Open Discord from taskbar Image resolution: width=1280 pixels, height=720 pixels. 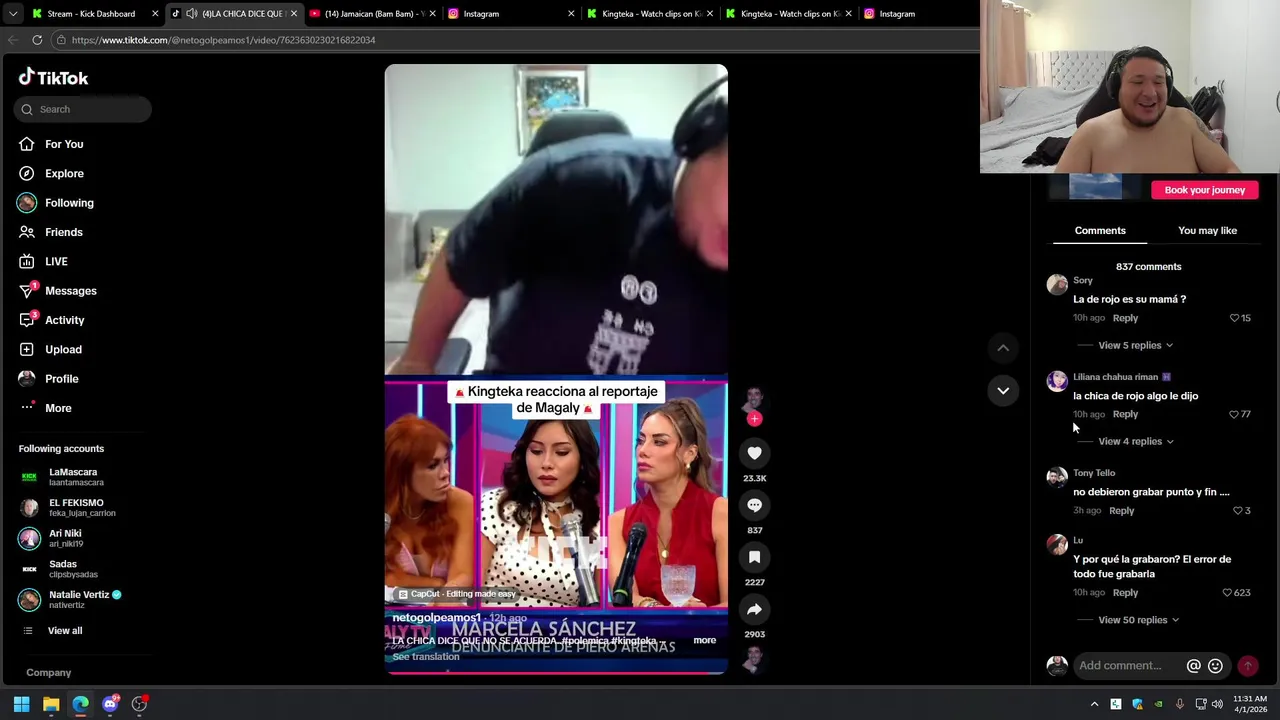click(x=110, y=704)
